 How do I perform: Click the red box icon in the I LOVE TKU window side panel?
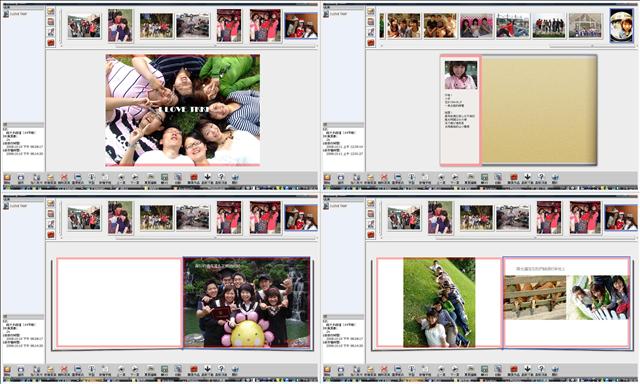pos(51,42)
